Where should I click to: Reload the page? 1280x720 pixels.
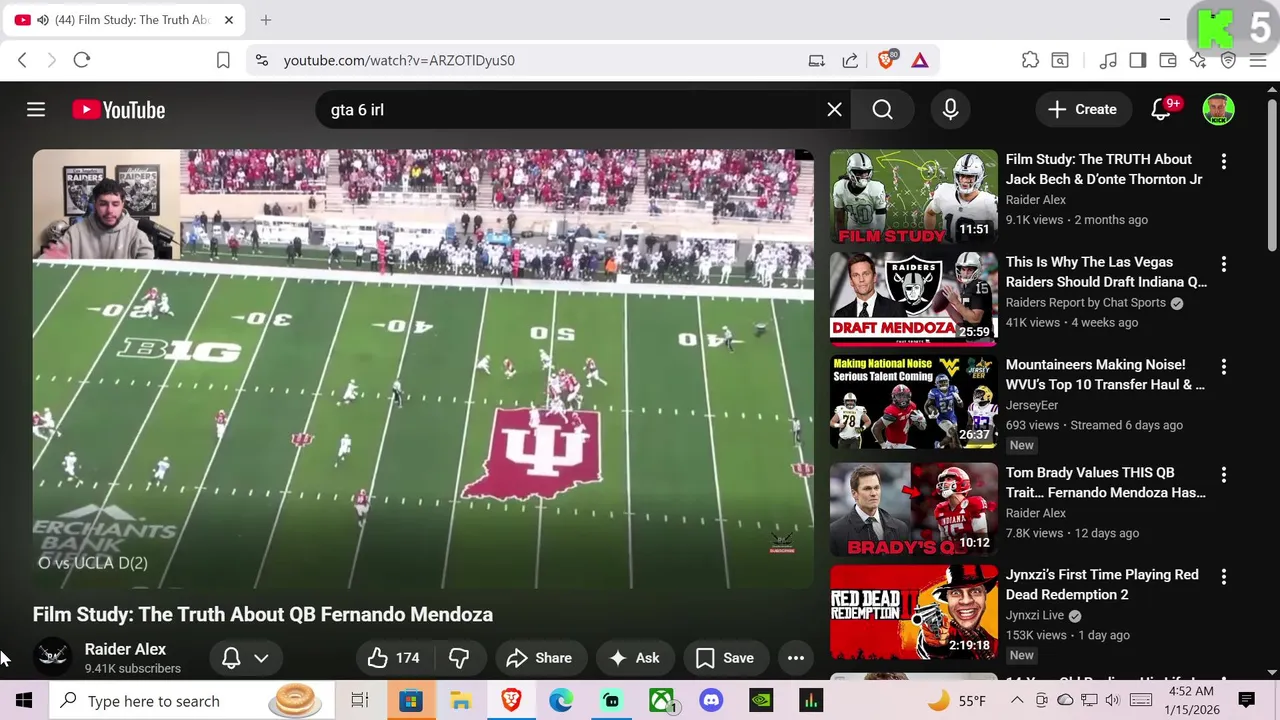(x=82, y=60)
